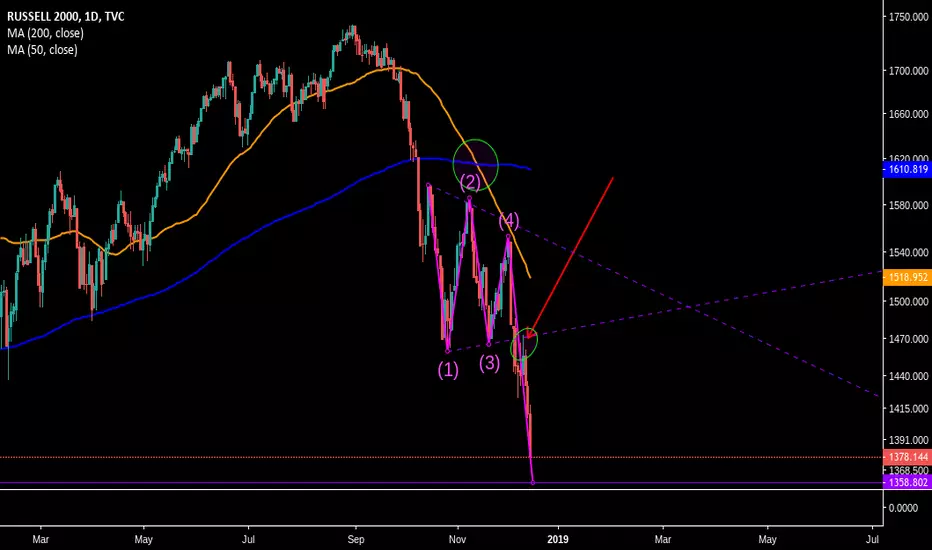The height and width of the screenshot is (550, 932).
Task: Click the 2019 label on time axis
Action: (x=558, y=539)
